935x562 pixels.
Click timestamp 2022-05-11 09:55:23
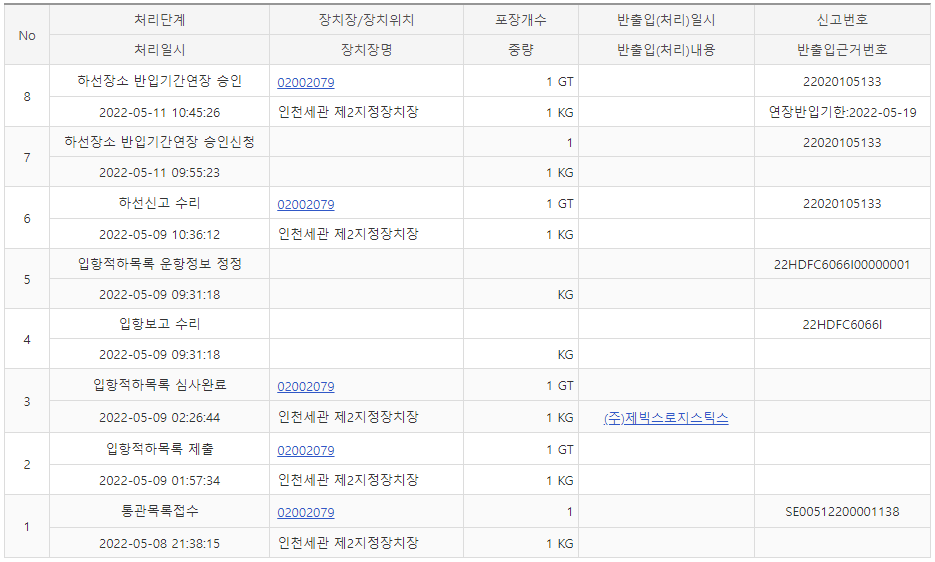coord(159,173)
